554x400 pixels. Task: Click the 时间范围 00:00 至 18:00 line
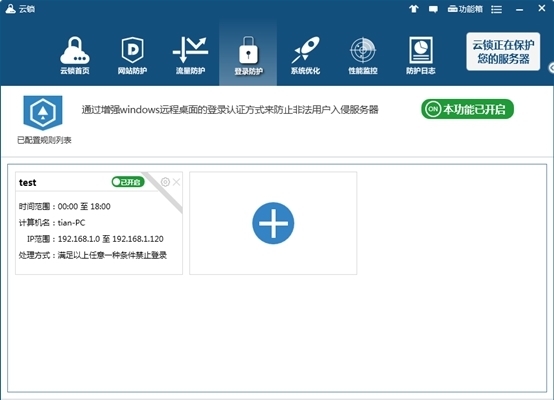click(x=65, y=206)
